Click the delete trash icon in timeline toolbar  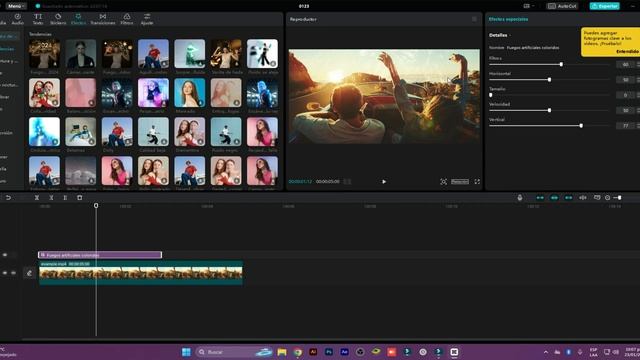[x=80, y=198]
